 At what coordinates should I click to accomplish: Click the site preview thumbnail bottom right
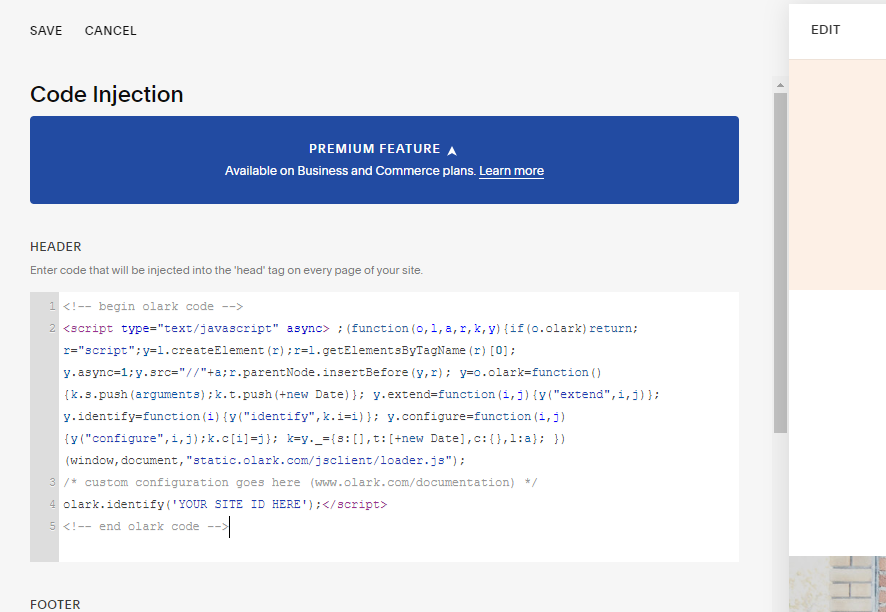point(840,585)
